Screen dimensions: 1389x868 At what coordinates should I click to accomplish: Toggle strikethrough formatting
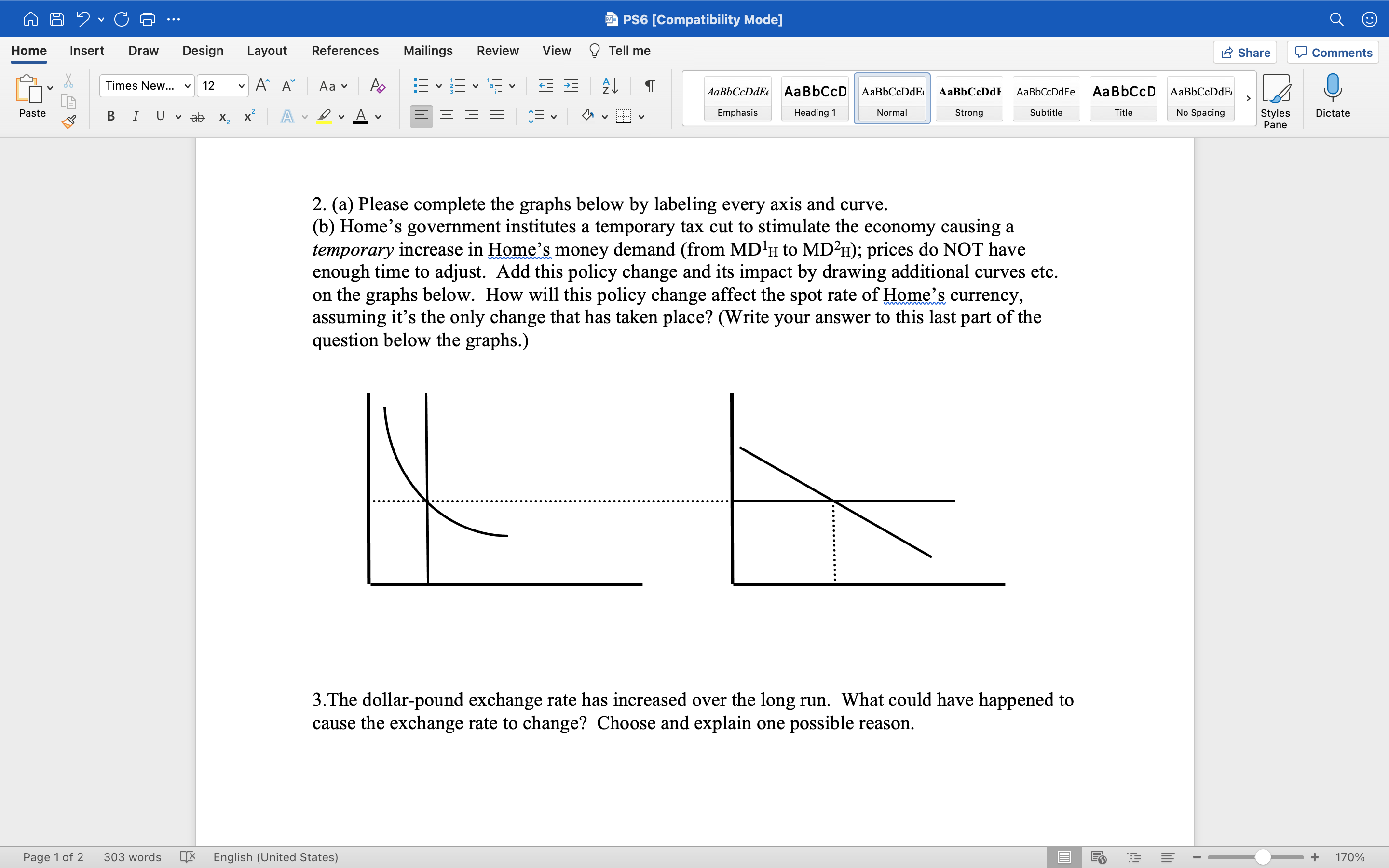point(197,117)
